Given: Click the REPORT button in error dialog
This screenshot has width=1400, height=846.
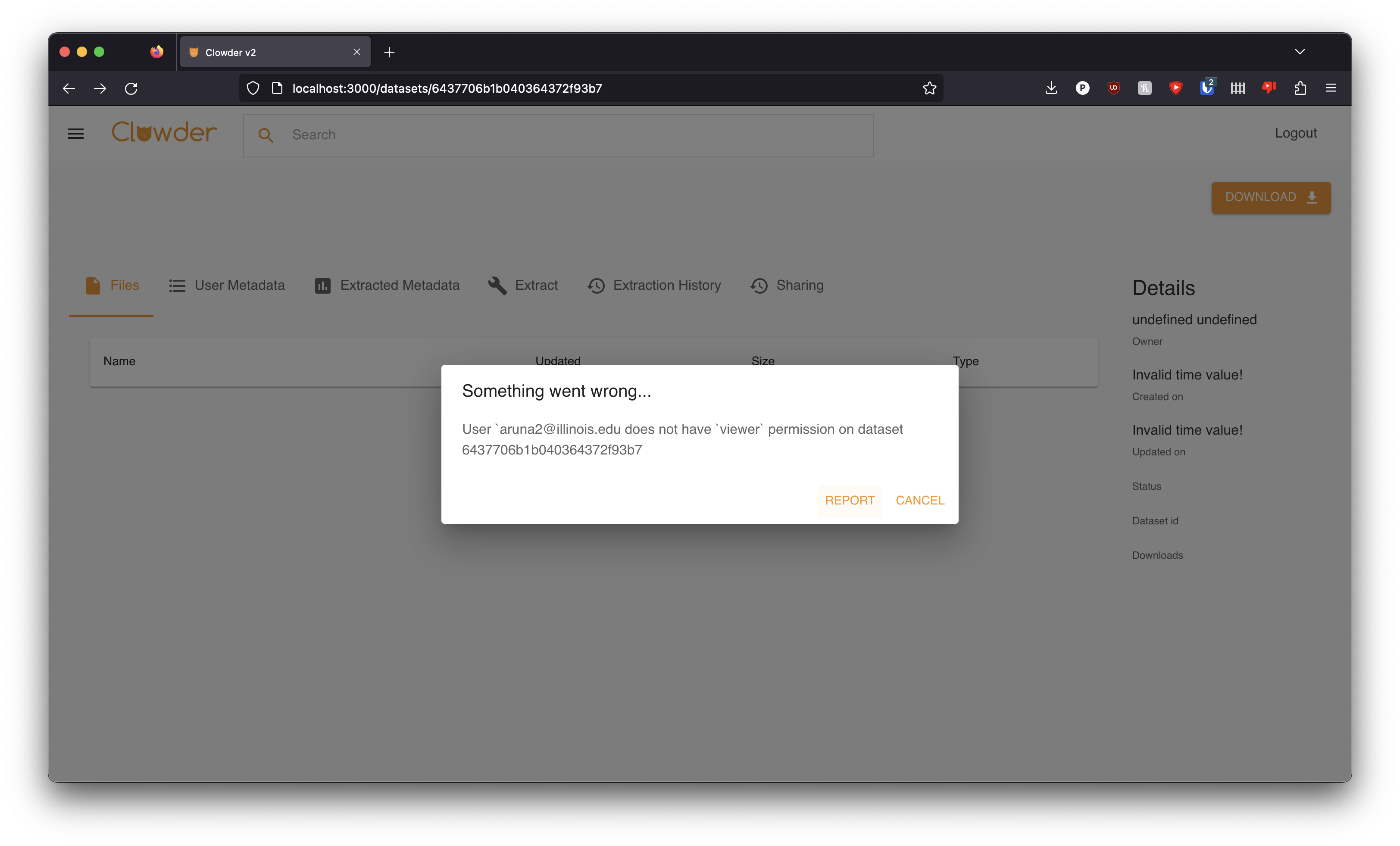Looking at the screenshot, I should pyautogui.click(x=850, y=500).
